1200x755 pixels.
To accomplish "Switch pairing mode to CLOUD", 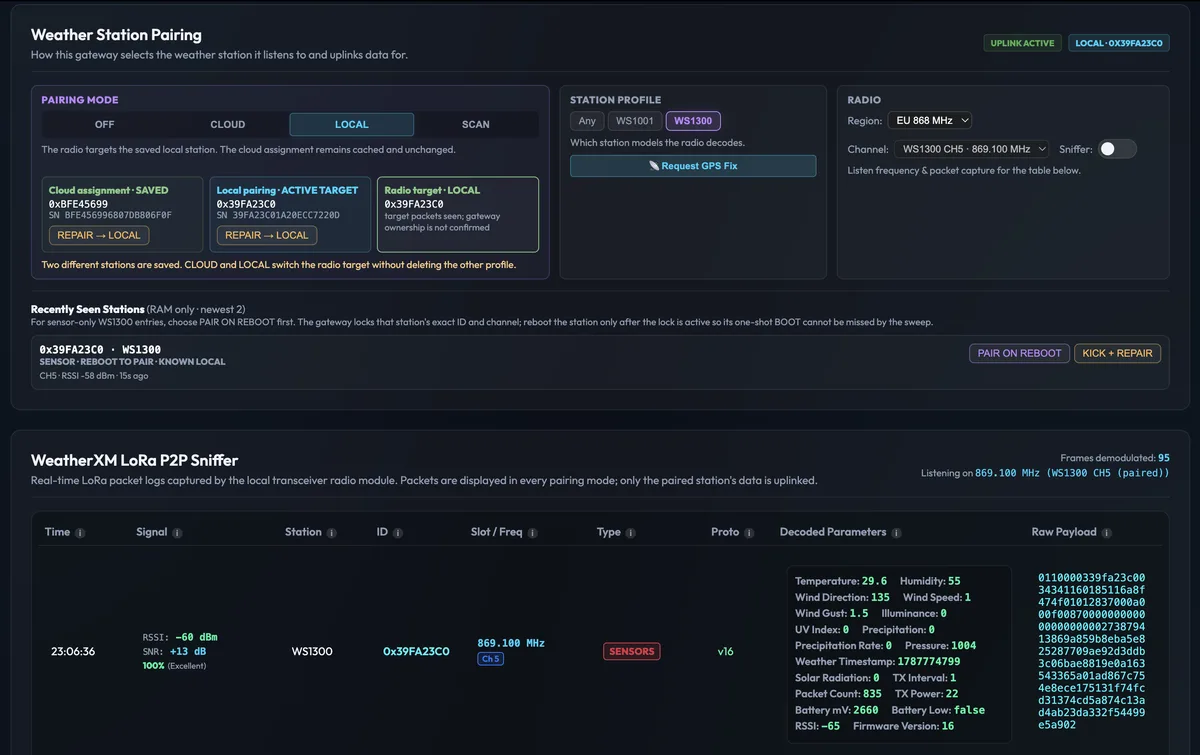I will [228, 125].
